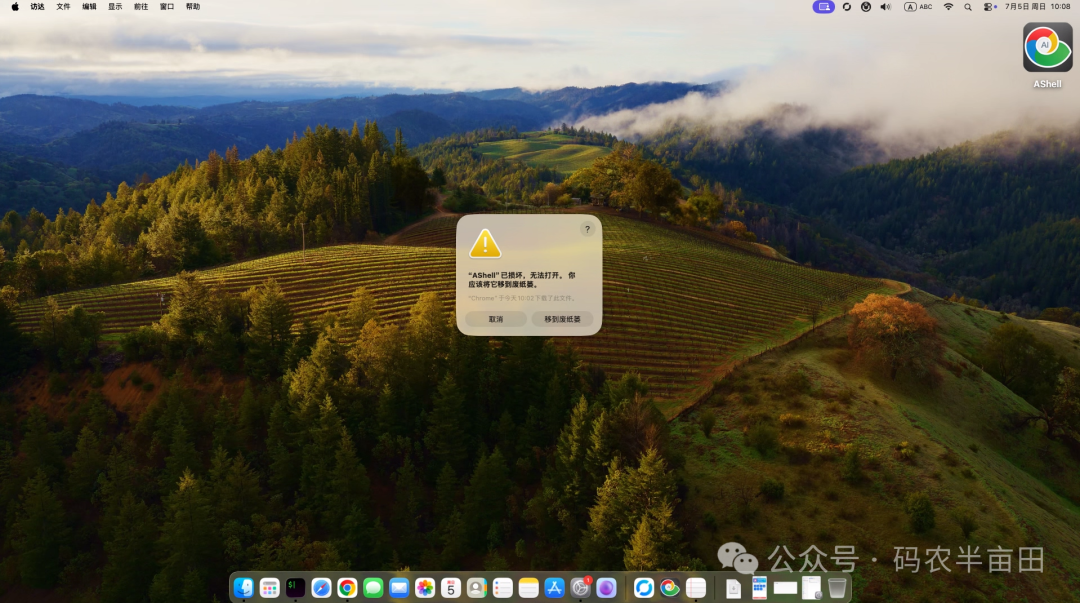Open the 编辑 menu
Viewport: 1080px width, 603px height.
90,7
